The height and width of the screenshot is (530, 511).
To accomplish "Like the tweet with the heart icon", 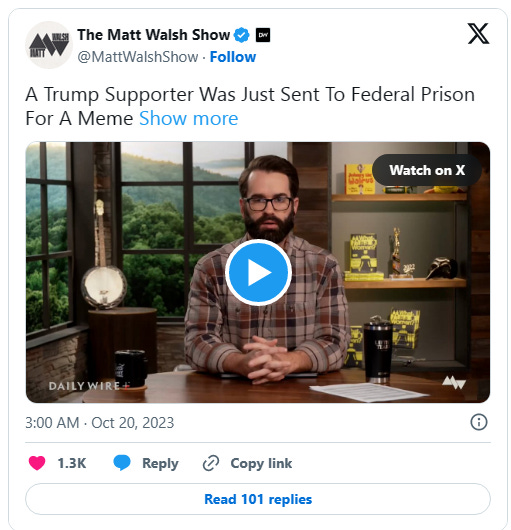I will pos(37,463).
